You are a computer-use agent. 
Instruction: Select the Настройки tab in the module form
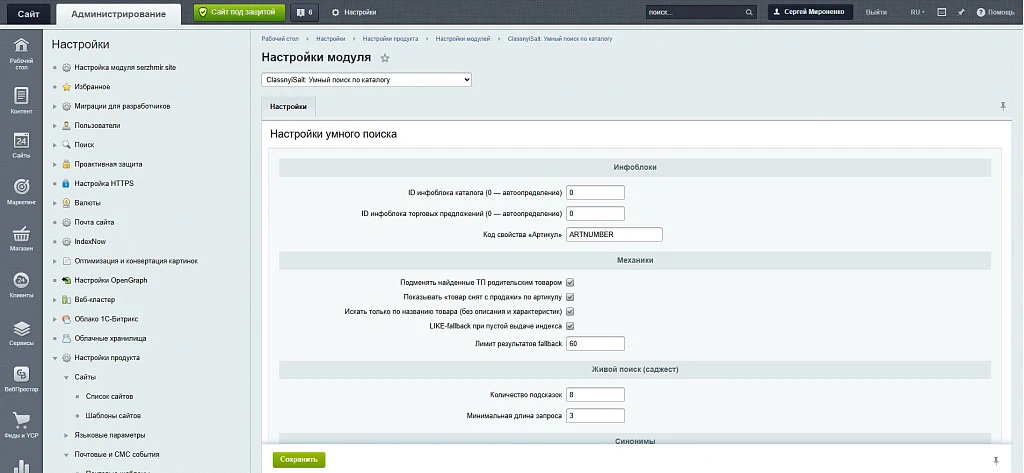(288, 106)
